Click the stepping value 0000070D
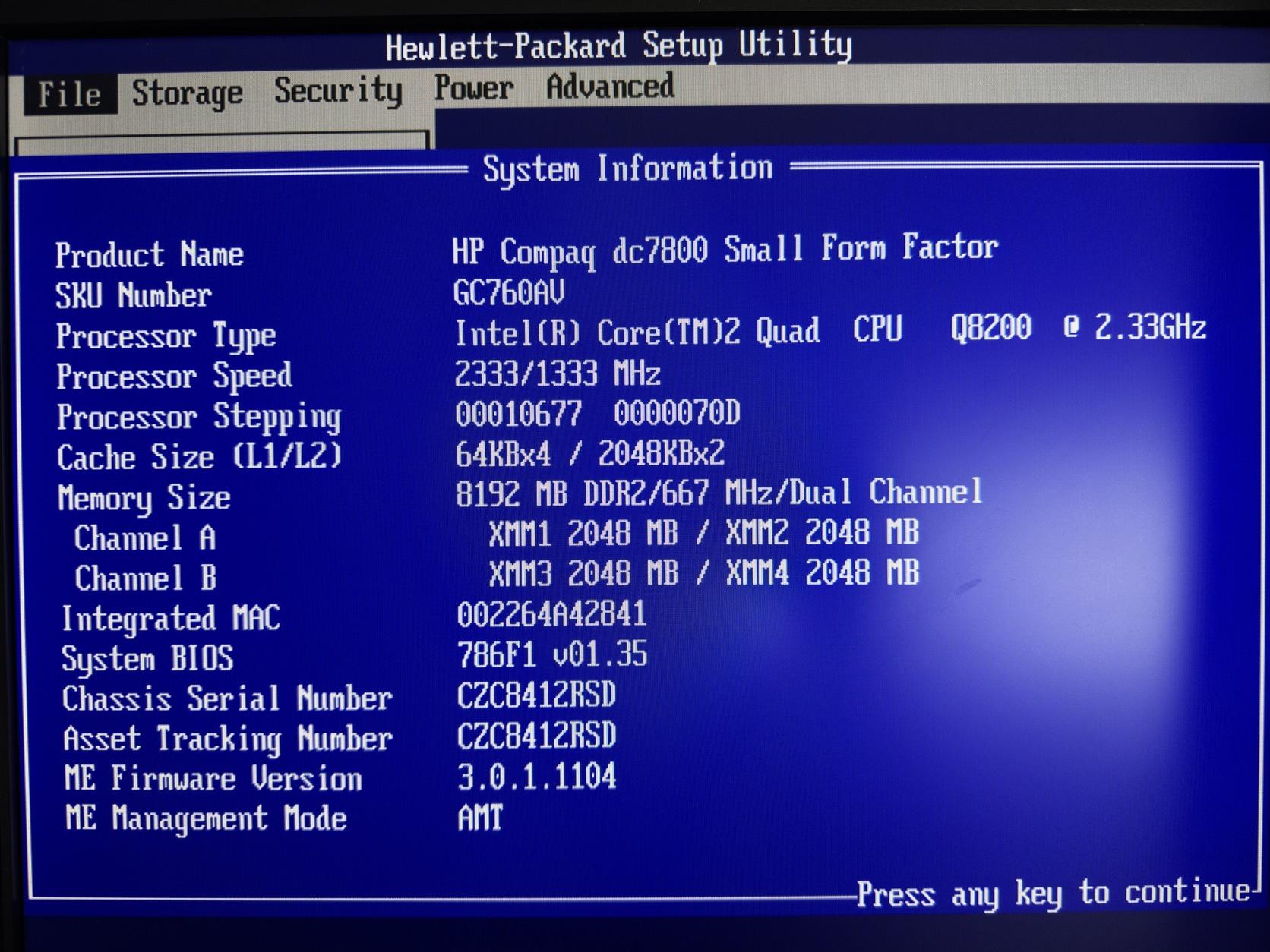This screenshot has height=952, width=1270. (x=678, y=413)
